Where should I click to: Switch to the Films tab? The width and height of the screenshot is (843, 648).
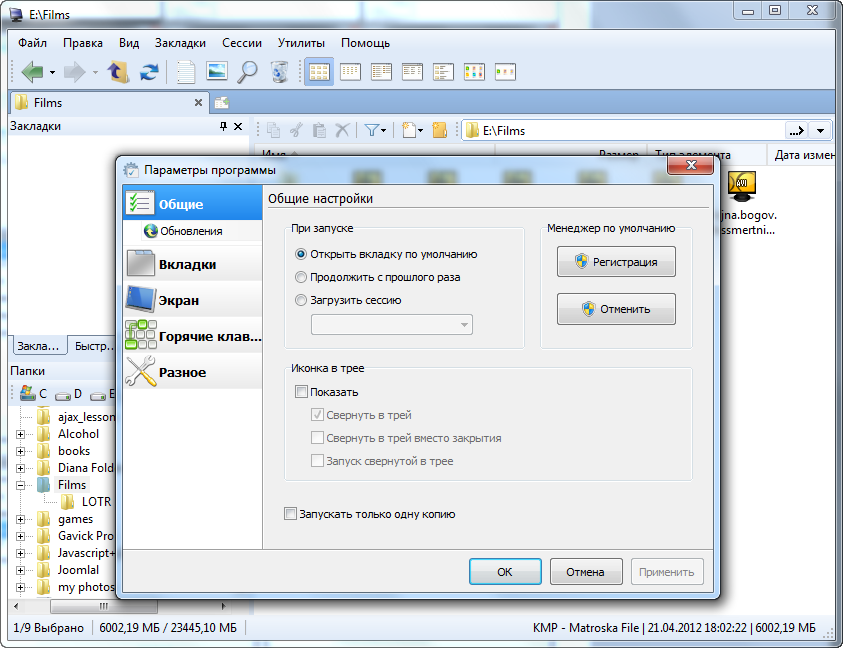pos(48,102)
